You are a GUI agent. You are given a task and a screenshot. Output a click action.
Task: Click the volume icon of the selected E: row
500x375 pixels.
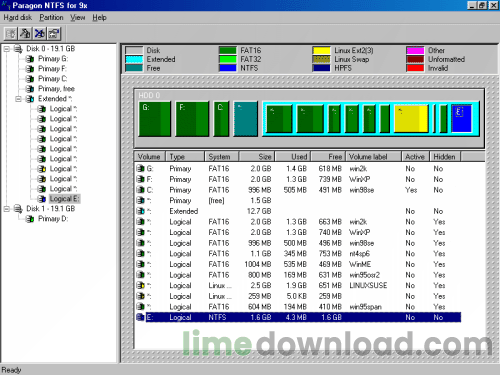coord(140,317)
